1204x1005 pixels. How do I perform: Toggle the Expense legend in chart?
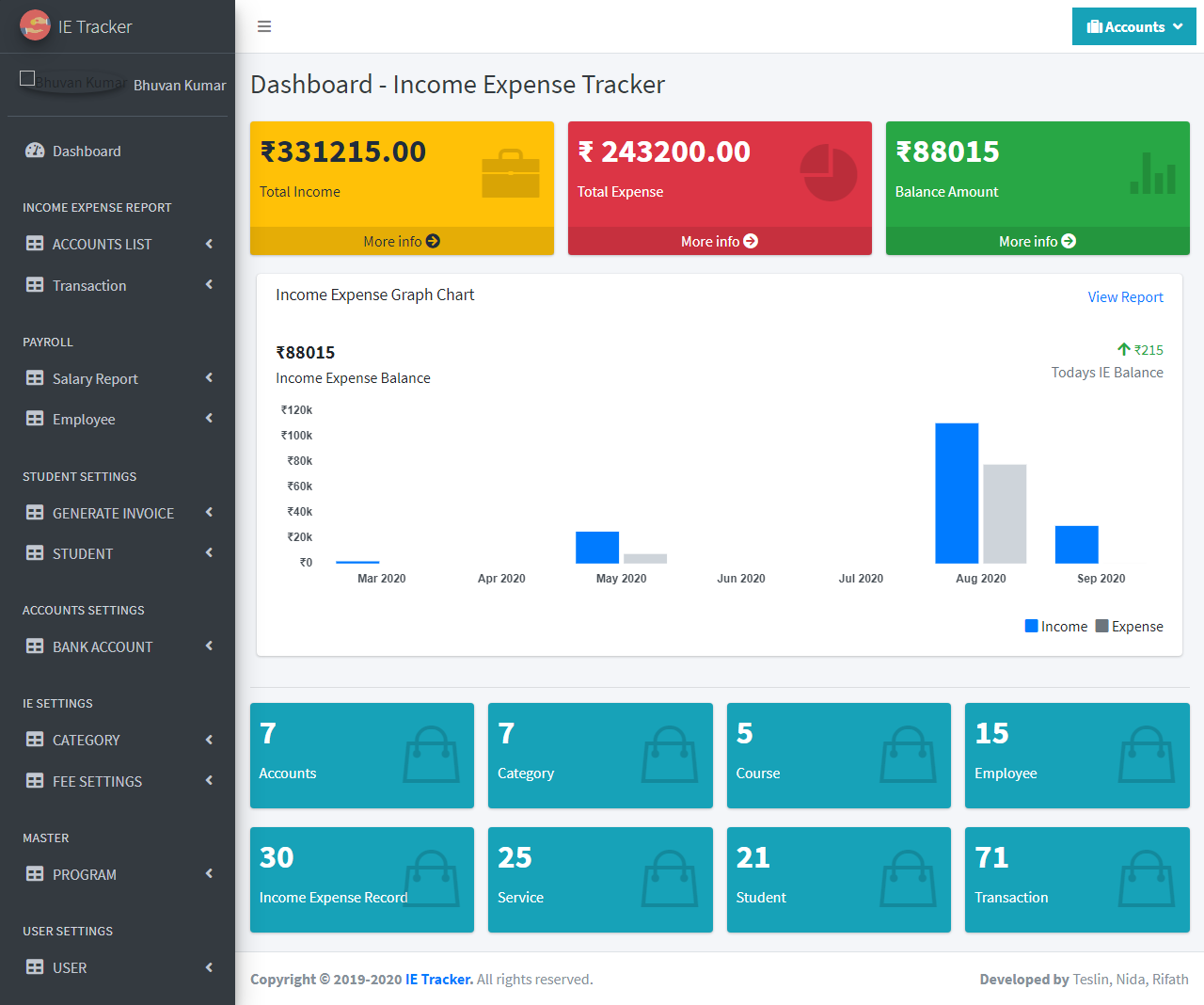pos(1129,627)
